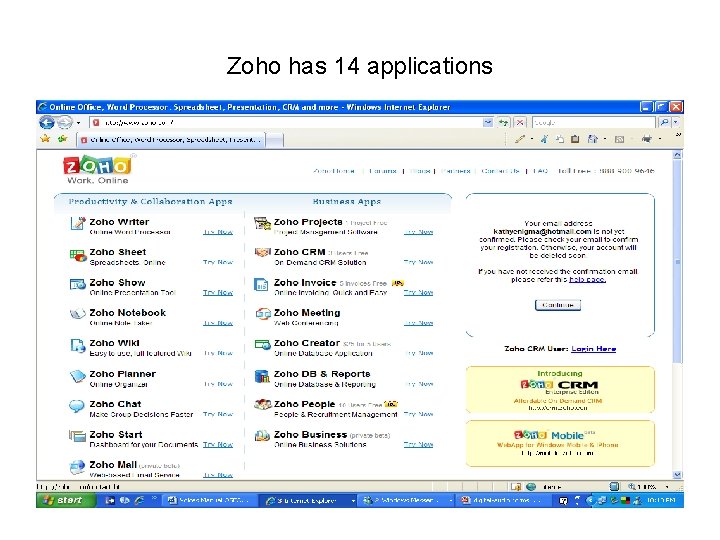Open a new blank browser tab
Viewport: 720px width, 540px height.
tap(275, 140)
